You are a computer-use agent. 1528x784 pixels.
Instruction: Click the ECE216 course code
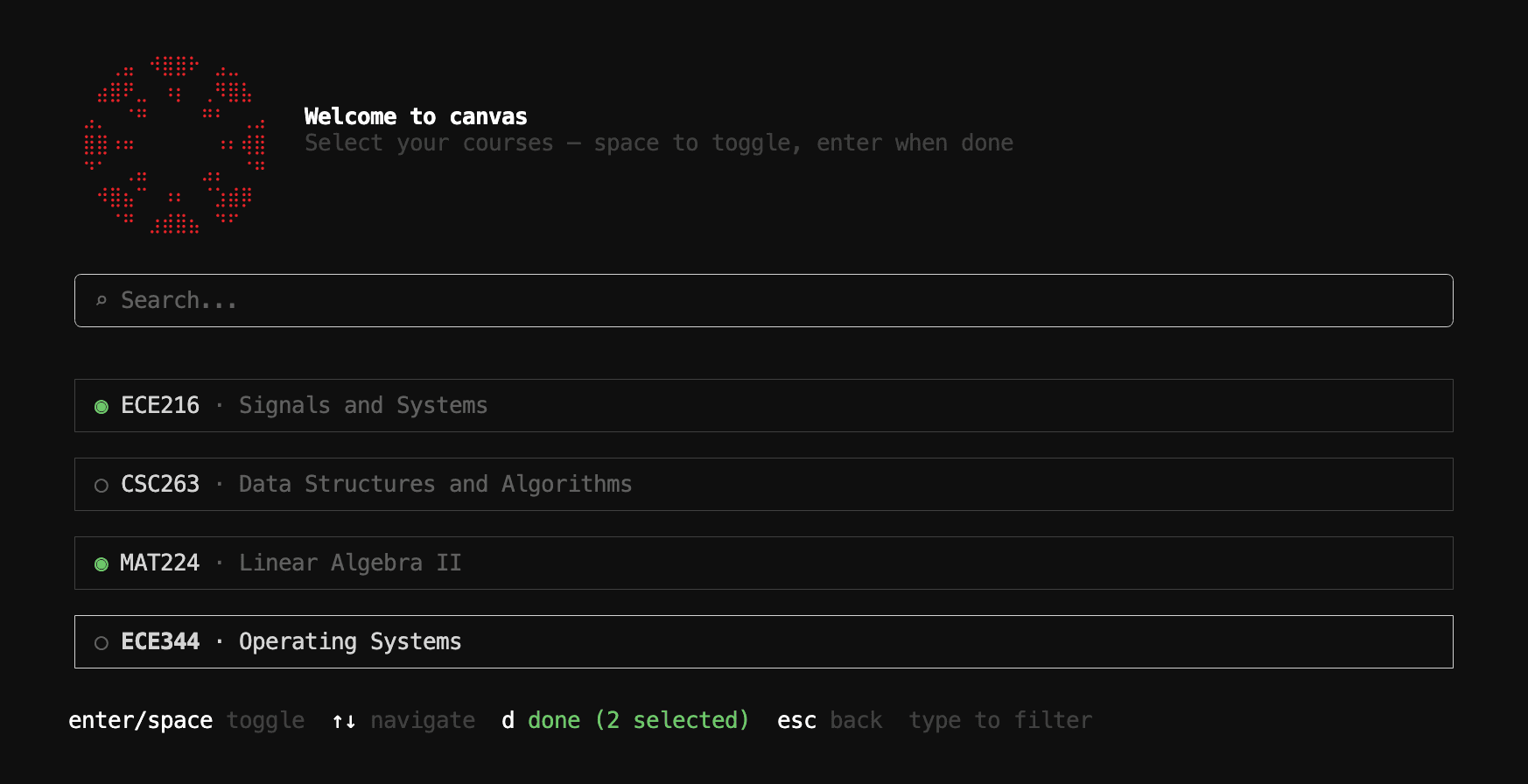160,405
